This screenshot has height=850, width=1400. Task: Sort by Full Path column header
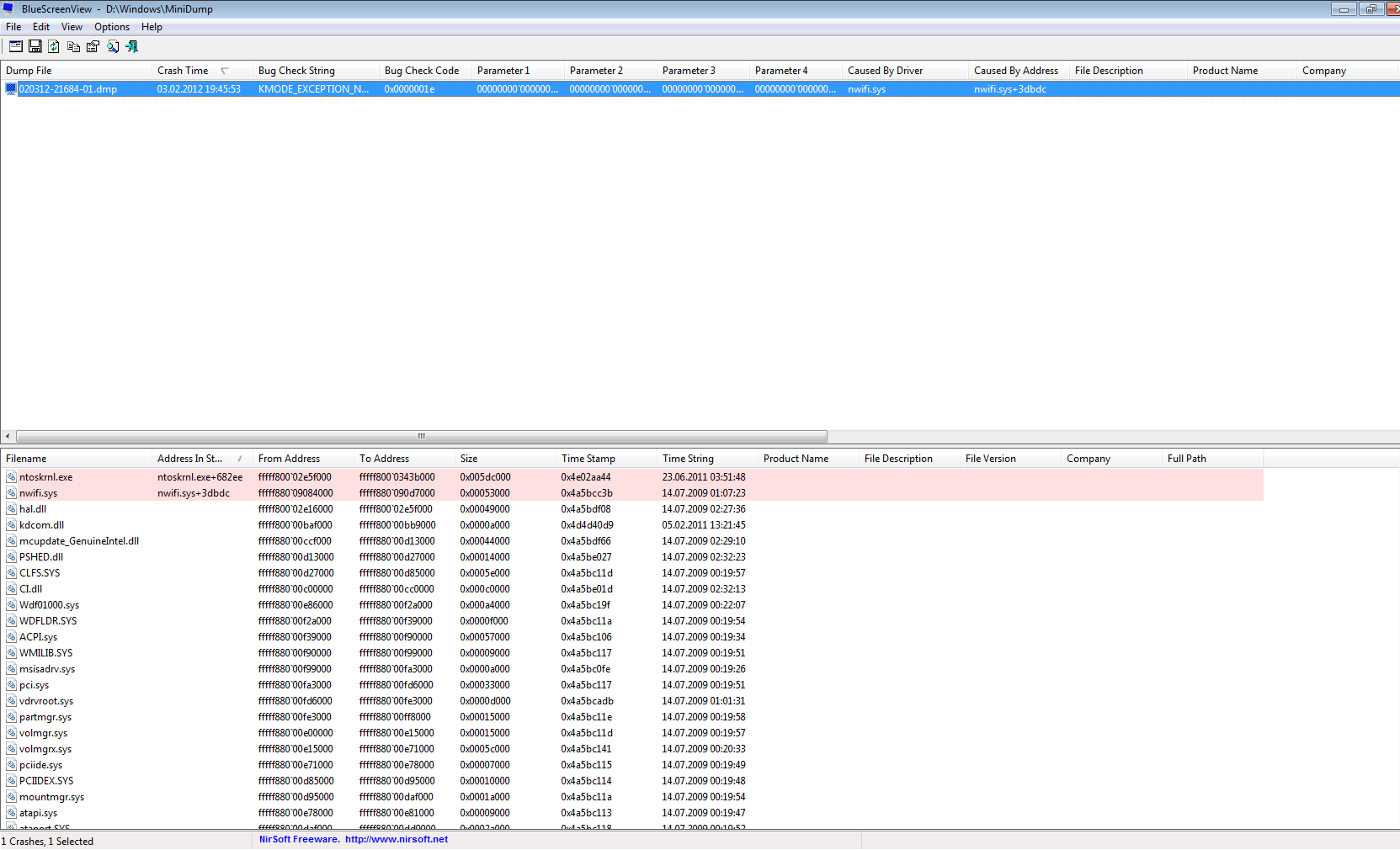[x=1212, y=459]
